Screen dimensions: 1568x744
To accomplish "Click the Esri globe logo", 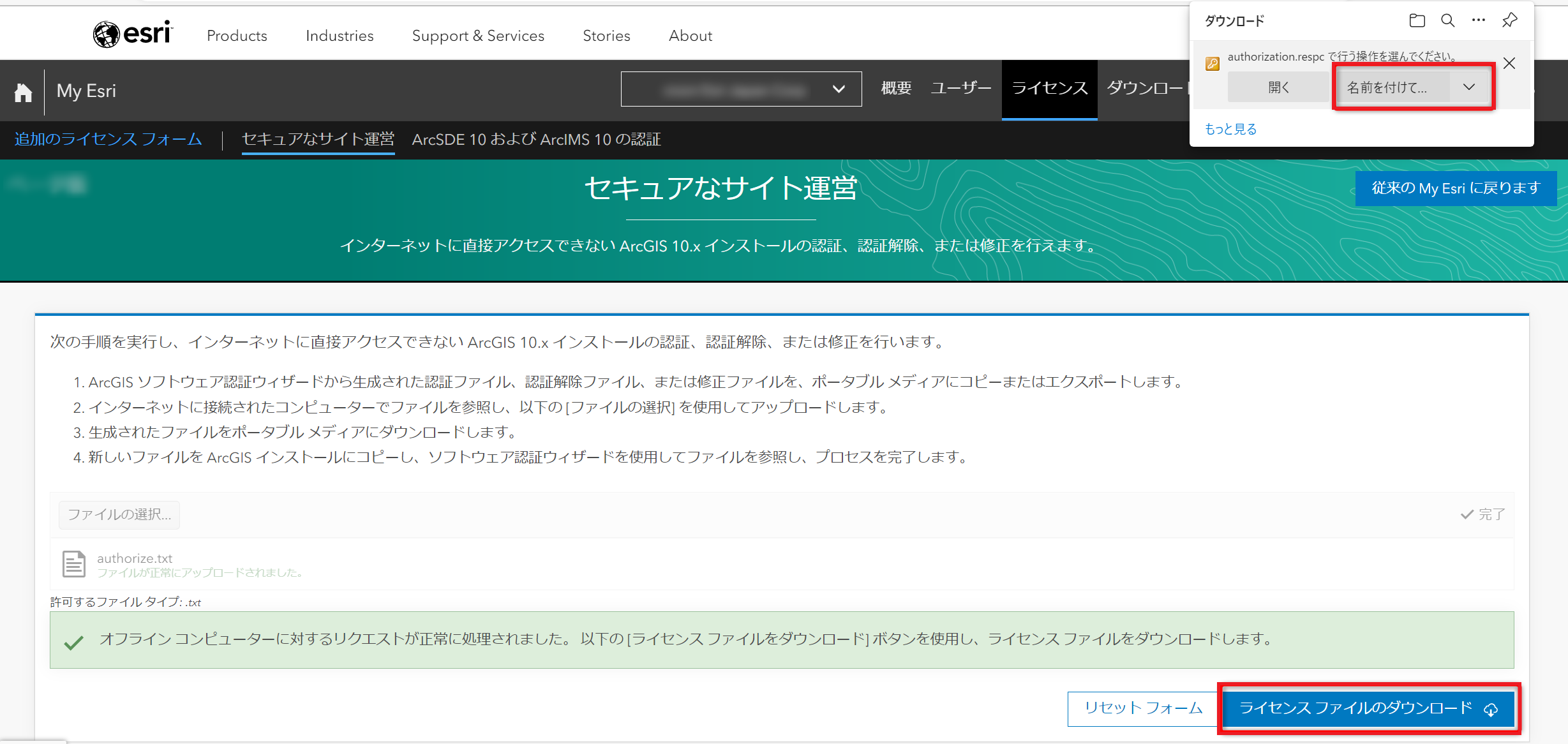I will coord(132,34).
